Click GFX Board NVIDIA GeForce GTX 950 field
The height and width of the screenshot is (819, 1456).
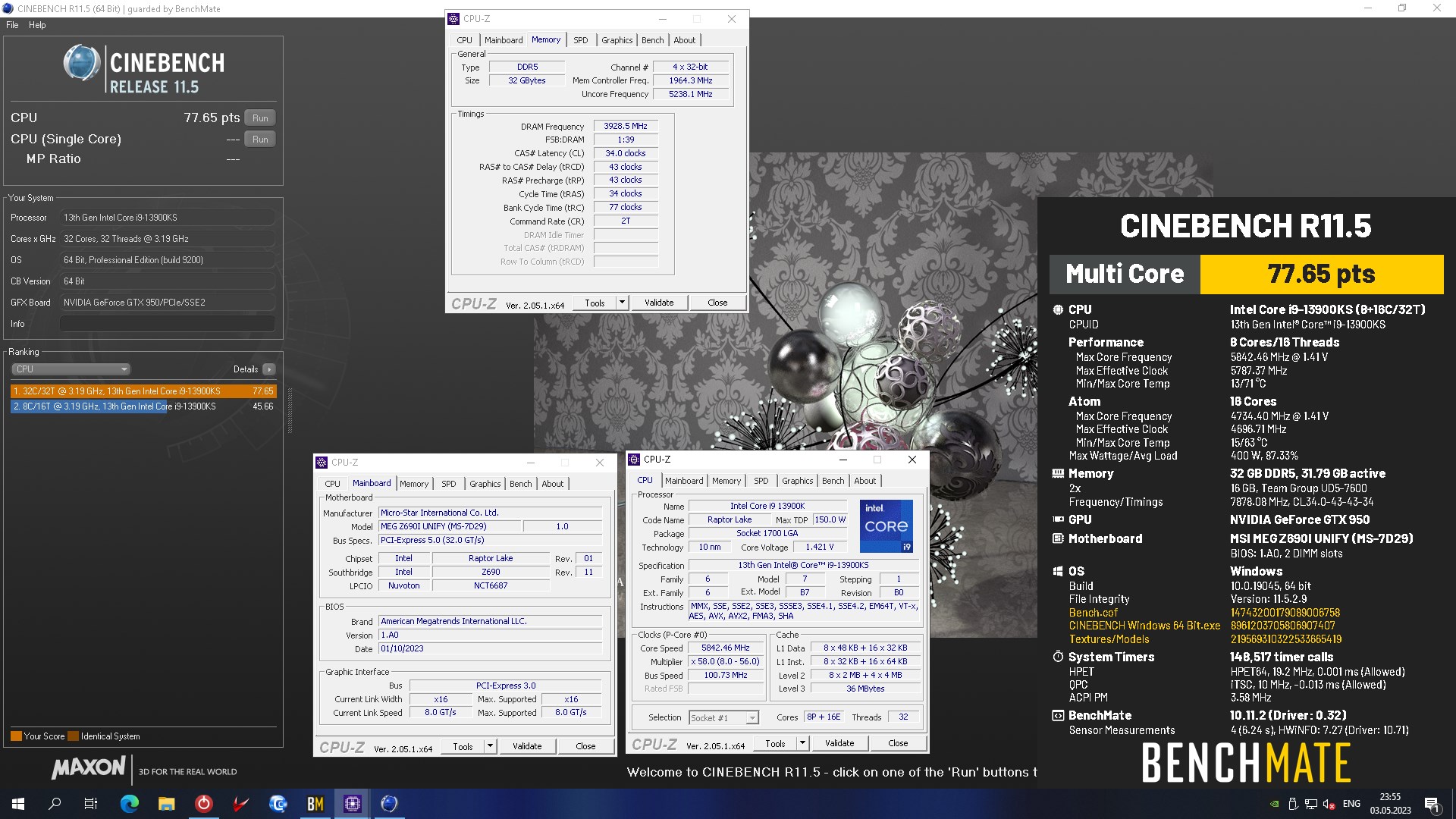pos(167,303)
